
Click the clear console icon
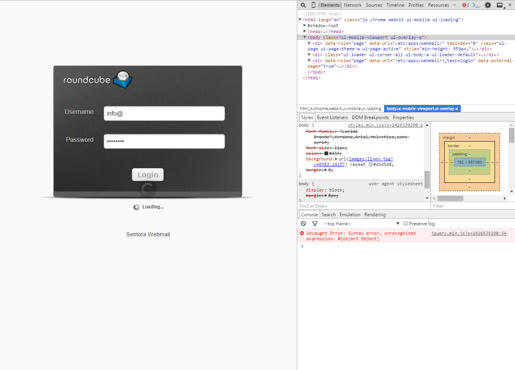(303, 224)
